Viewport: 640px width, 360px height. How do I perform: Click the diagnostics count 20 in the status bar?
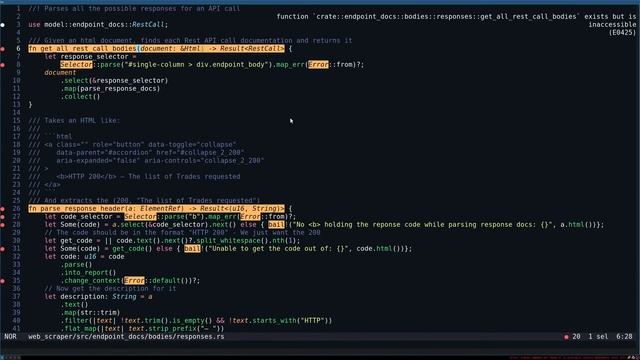[576, 337]
